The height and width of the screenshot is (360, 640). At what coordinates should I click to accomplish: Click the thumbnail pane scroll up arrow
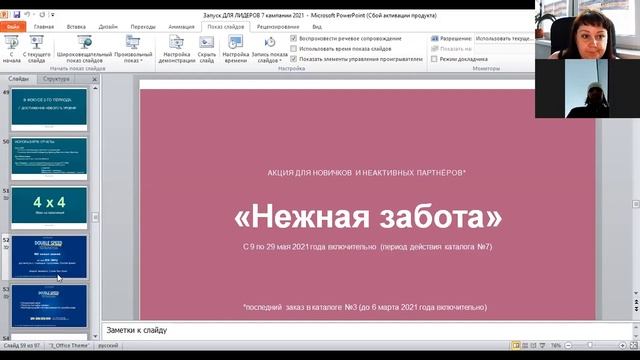pyautogui.click(x=95, y=88)
